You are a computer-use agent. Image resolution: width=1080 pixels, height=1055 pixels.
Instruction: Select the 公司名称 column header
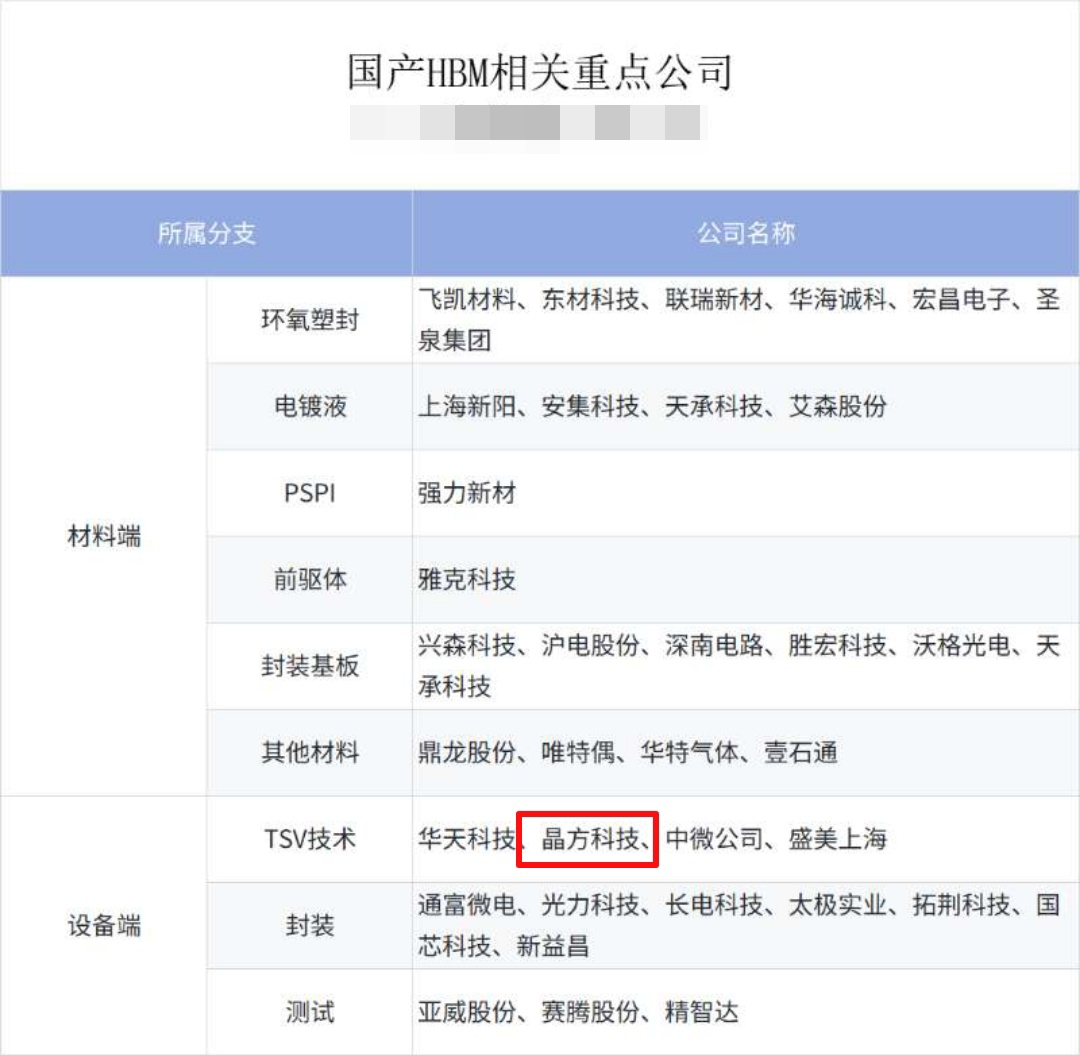coord(746,233)
